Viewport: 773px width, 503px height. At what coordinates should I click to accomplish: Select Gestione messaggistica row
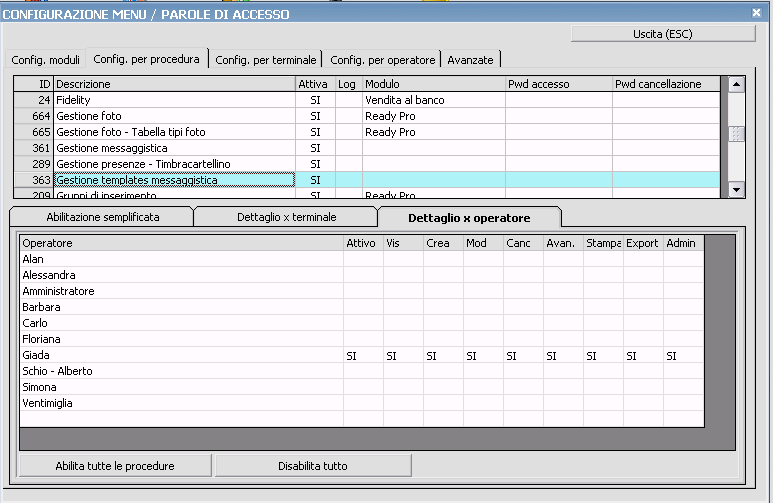point(366,148)
